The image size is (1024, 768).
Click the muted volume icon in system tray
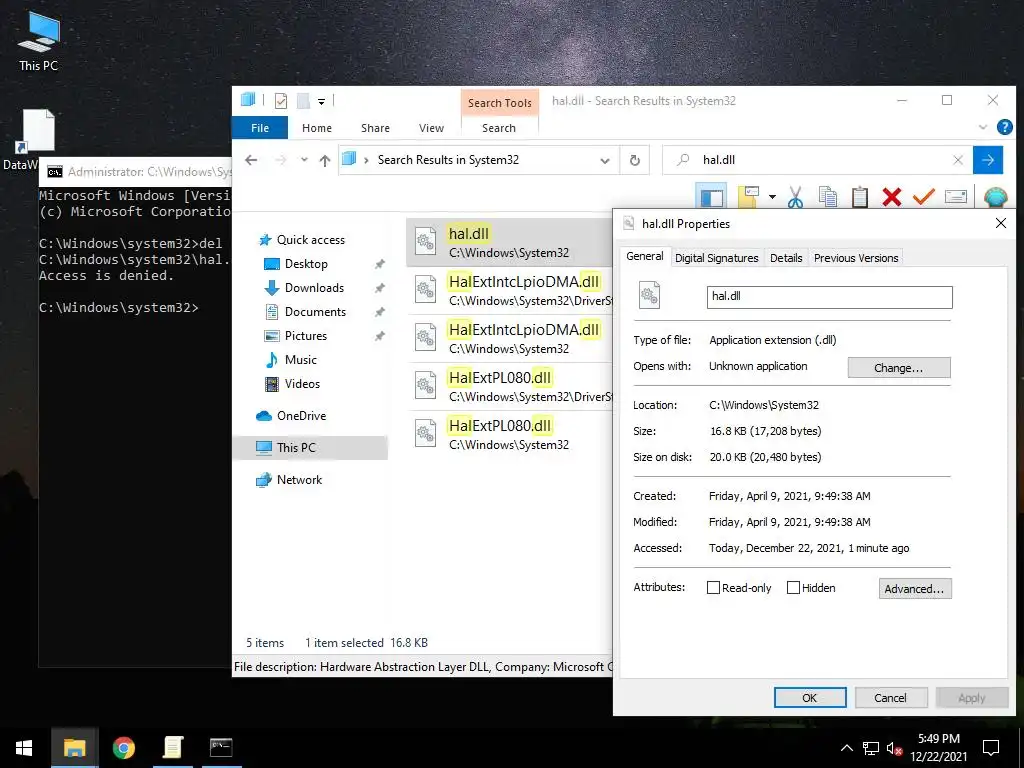click(x=894, y=748)
